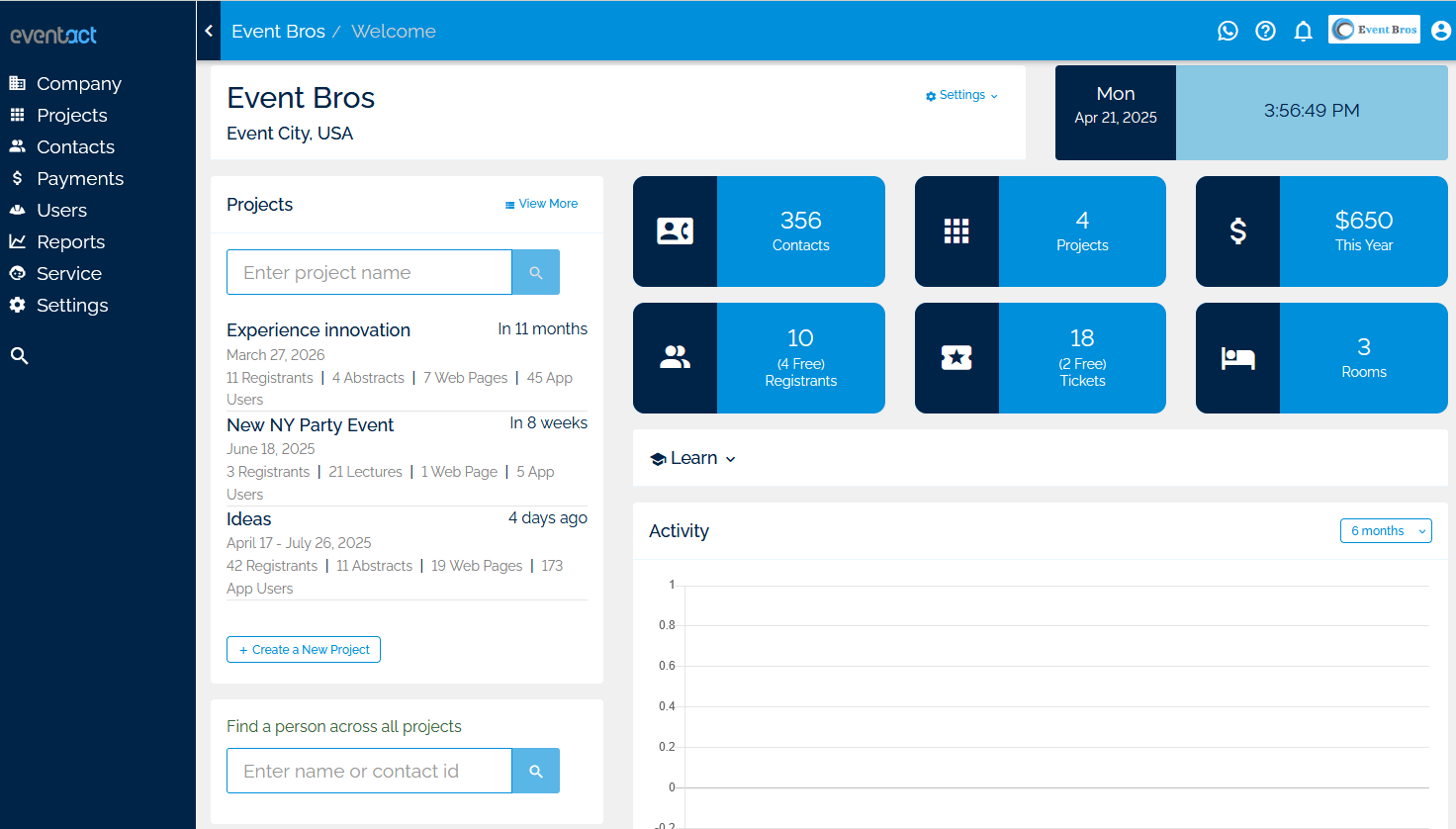The image size is (1456, 829).
Task: Open the 3 Rooms tile
Action: [1364, 358]
